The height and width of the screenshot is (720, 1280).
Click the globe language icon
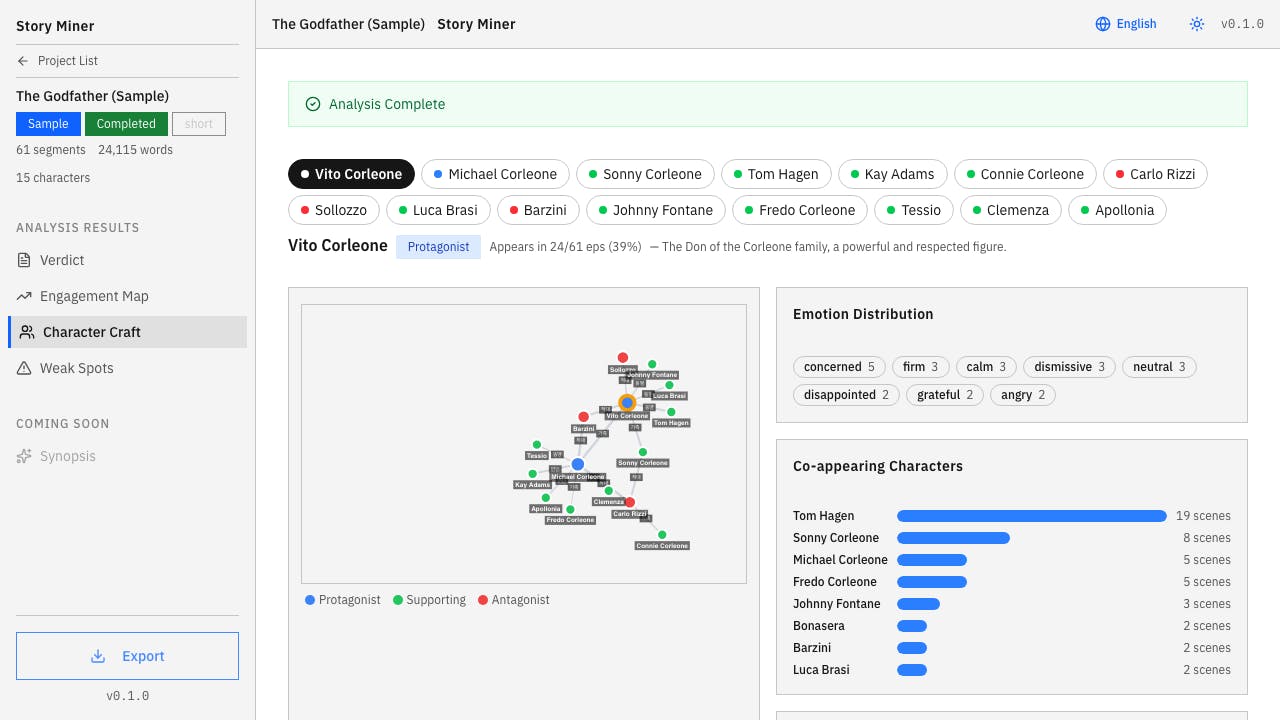(1103, 24)
